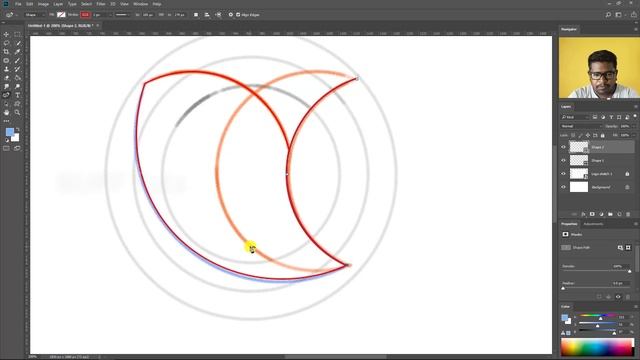Viewport: 640px width, 360px height.
Task: Open the path arrangement icon in options bar
Action: coord(218,15)
